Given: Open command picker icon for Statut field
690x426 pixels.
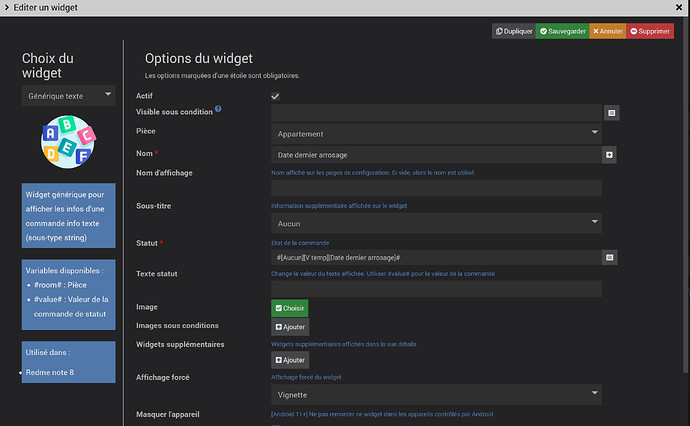Looking at the screenshot, I should pyautogui.click(x=610, y=258).
